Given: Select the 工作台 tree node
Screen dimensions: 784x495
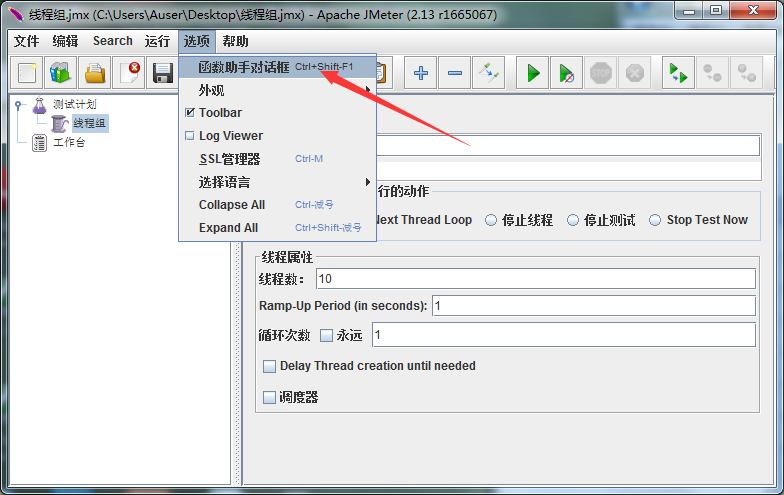Looking at the screenshot, I should click(69, 142).
